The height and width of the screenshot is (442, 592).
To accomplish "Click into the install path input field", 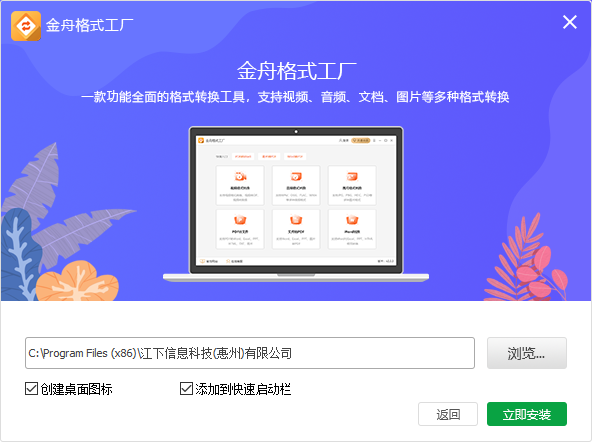I will coord(250,353).
